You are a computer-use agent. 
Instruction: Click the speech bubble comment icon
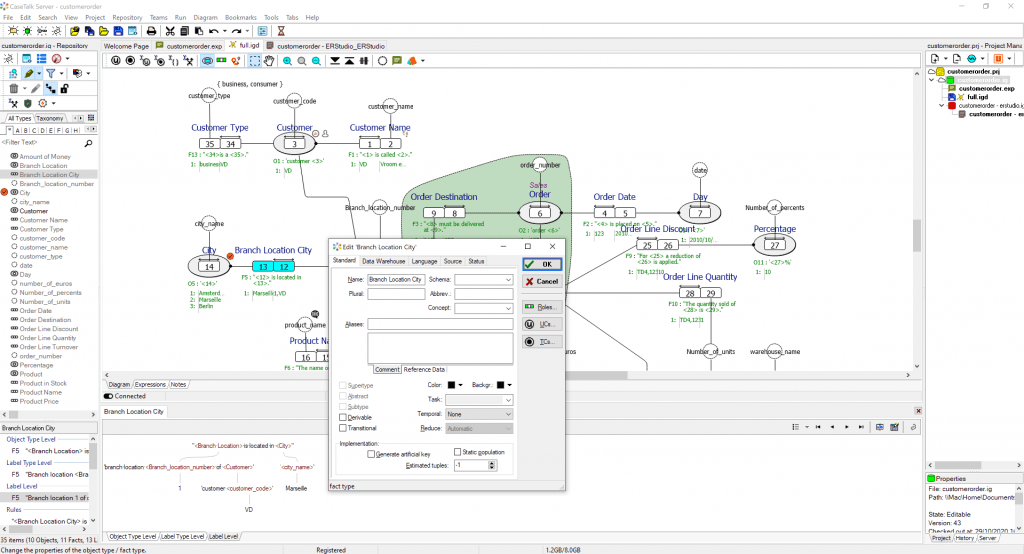[x=397, y=61]
